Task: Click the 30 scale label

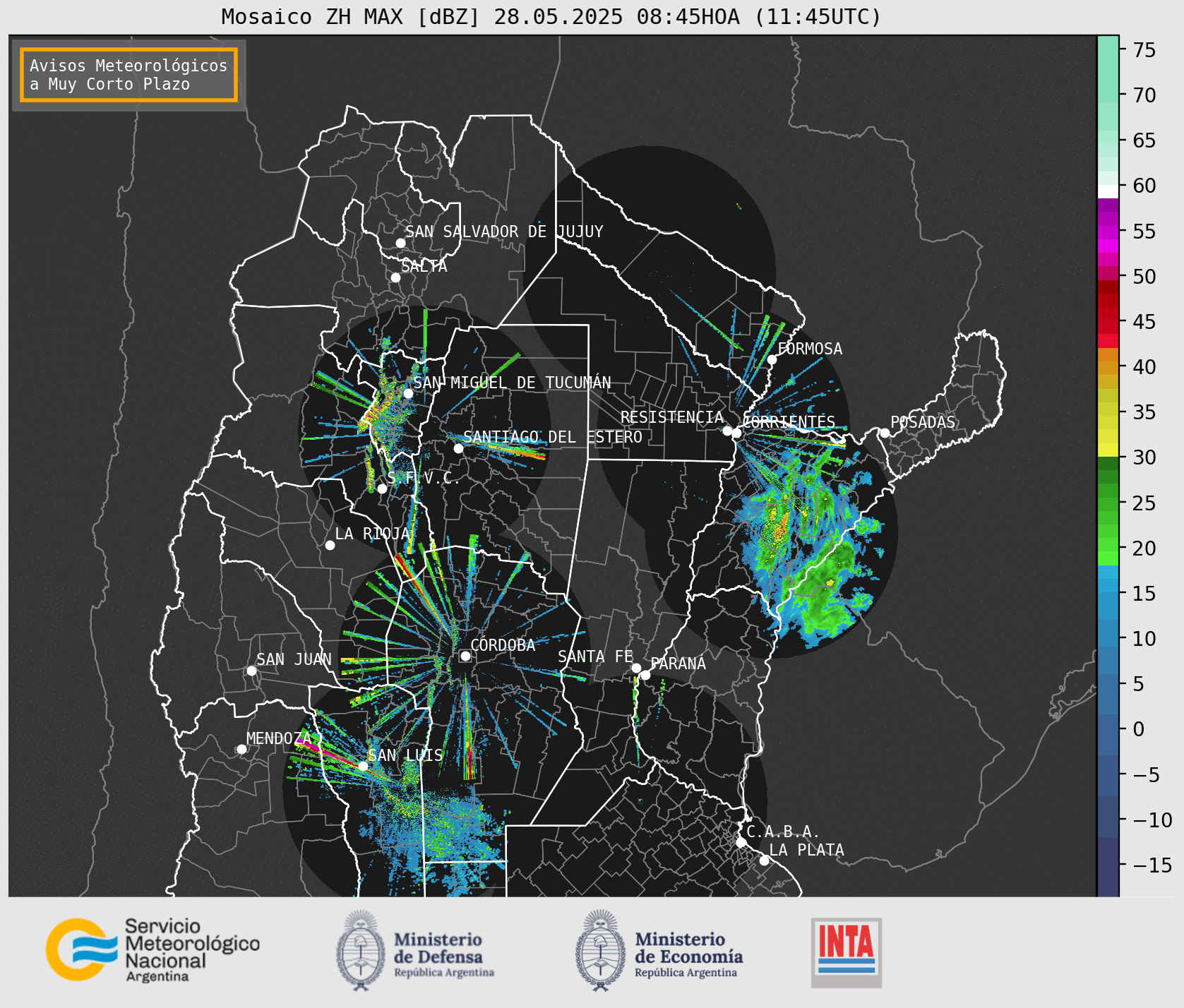Action: 1144,457
